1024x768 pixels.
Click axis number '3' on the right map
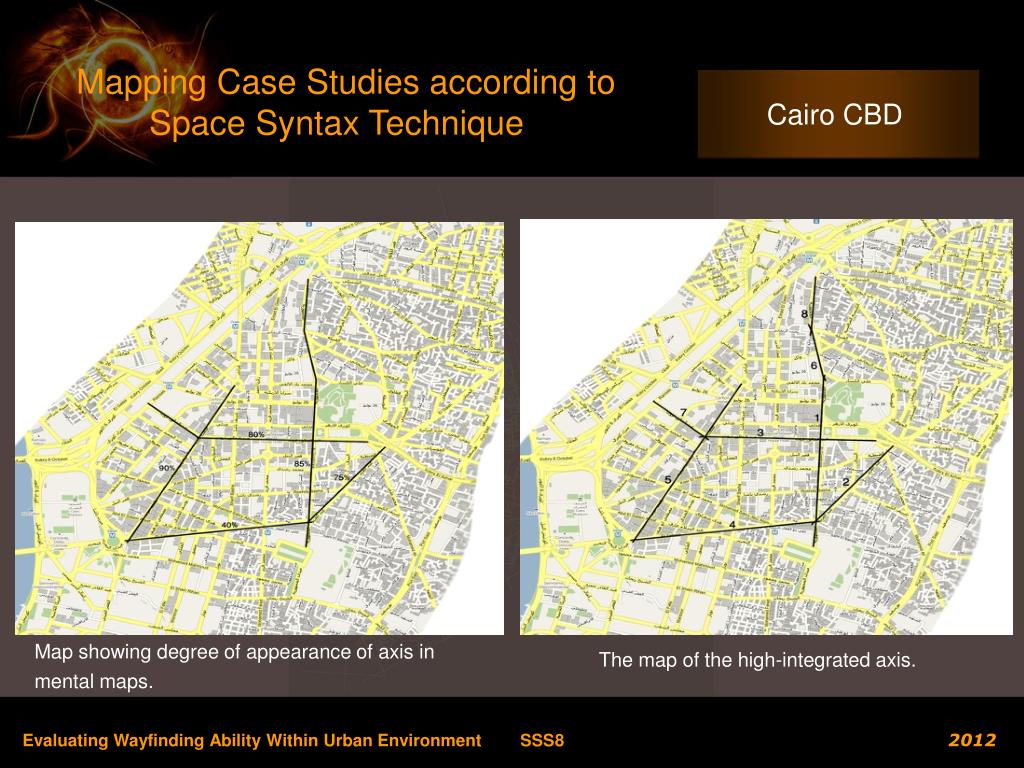760,433
